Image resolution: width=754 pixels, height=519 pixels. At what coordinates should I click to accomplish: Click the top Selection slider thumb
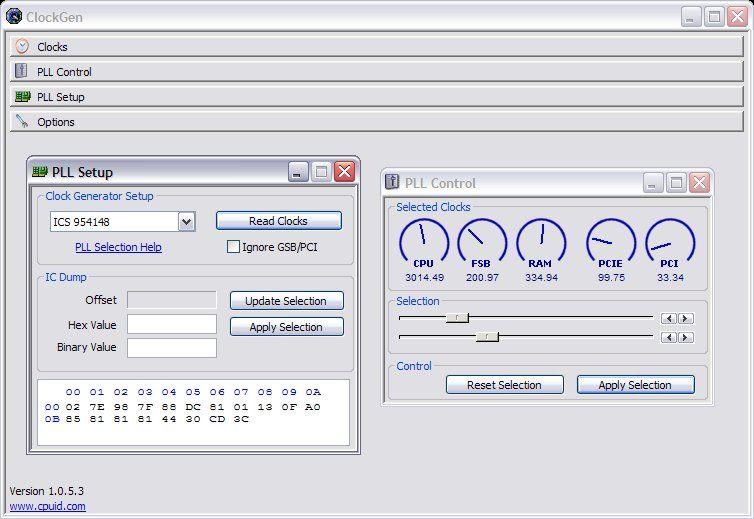[457, 318]
